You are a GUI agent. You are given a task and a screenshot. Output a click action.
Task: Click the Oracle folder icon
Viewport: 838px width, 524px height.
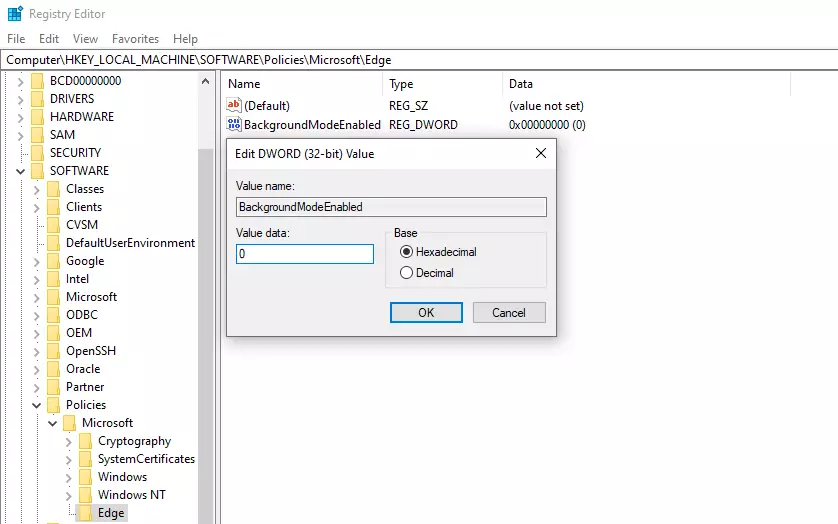(x=53, y=369)
